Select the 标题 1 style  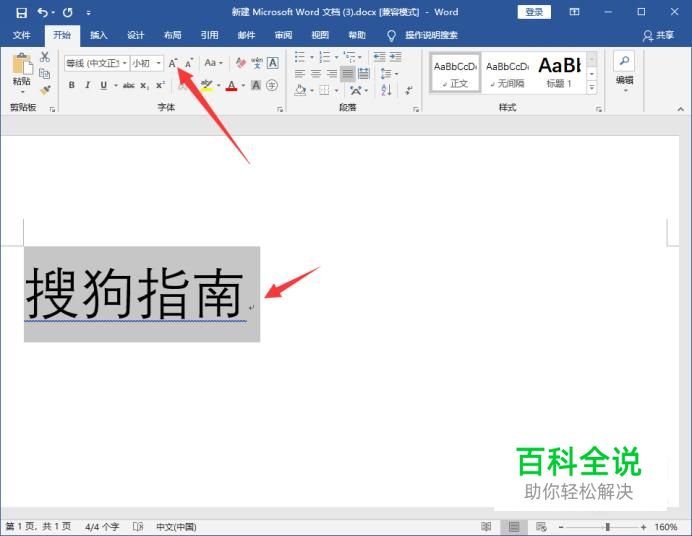(559, 73)
